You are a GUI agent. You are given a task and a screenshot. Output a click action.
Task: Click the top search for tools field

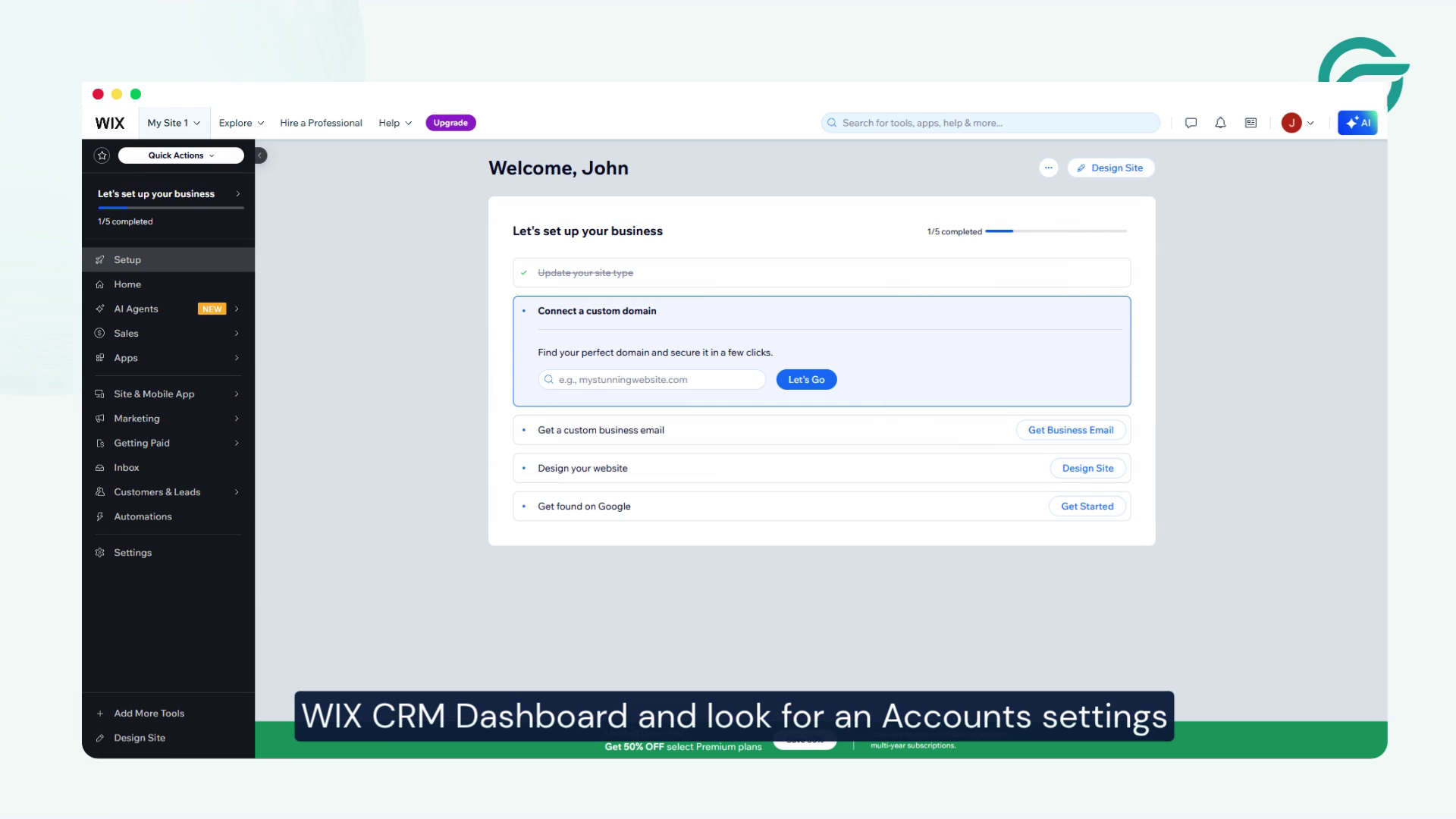click(x=990, y=123)
